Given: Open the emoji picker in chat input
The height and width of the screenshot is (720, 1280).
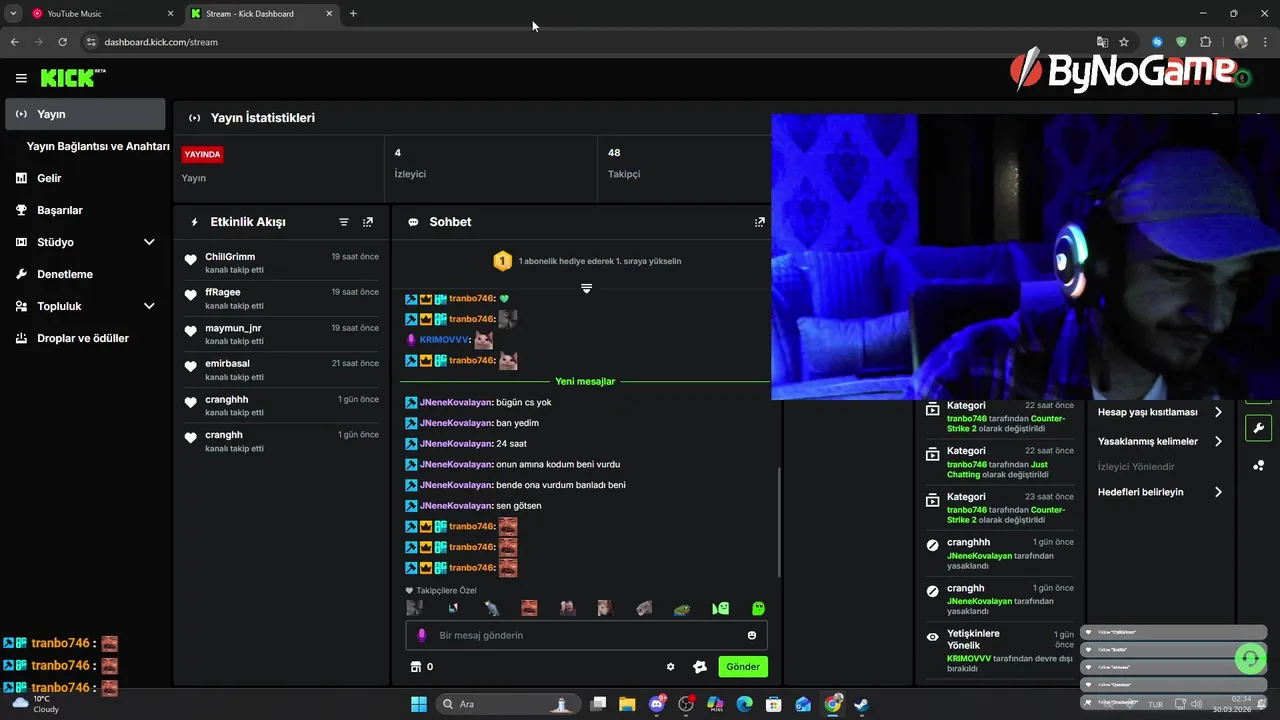Looking at the screenshot, I should [752, 635].
